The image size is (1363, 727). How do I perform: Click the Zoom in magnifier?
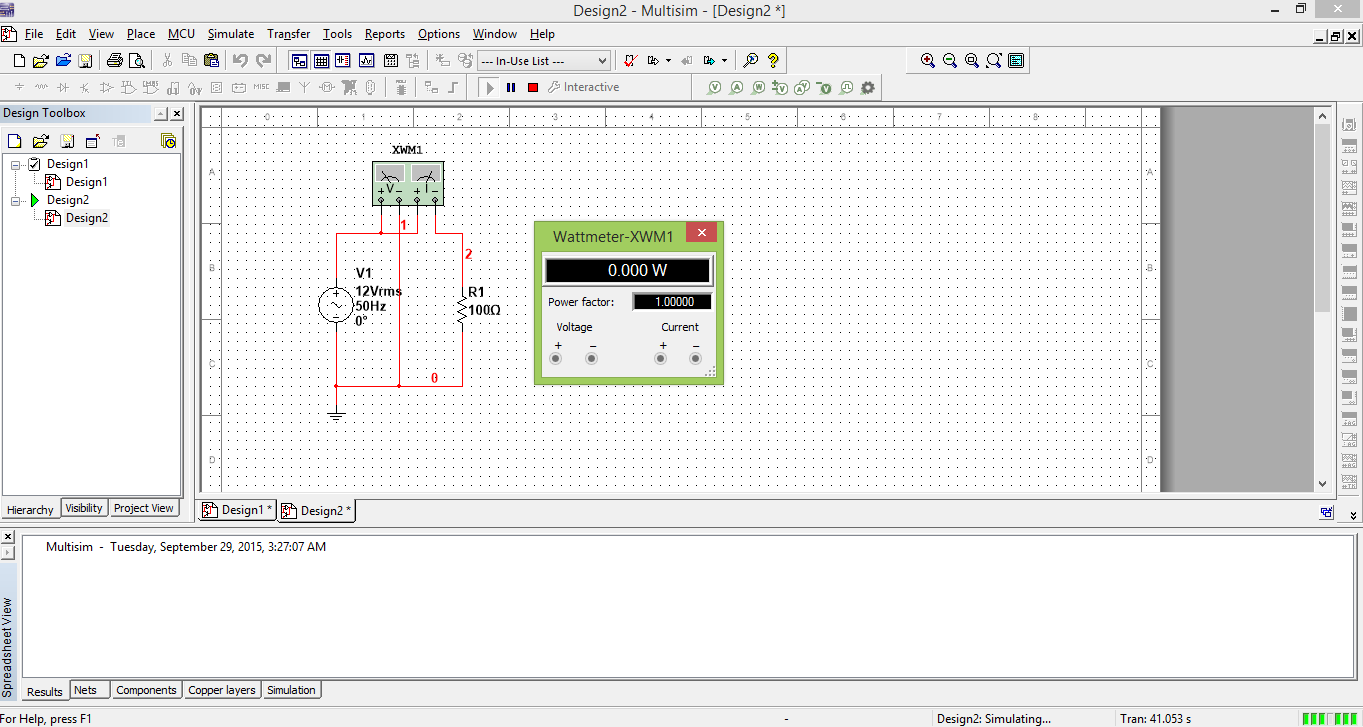pyautogui.click(x=928, y=61)
